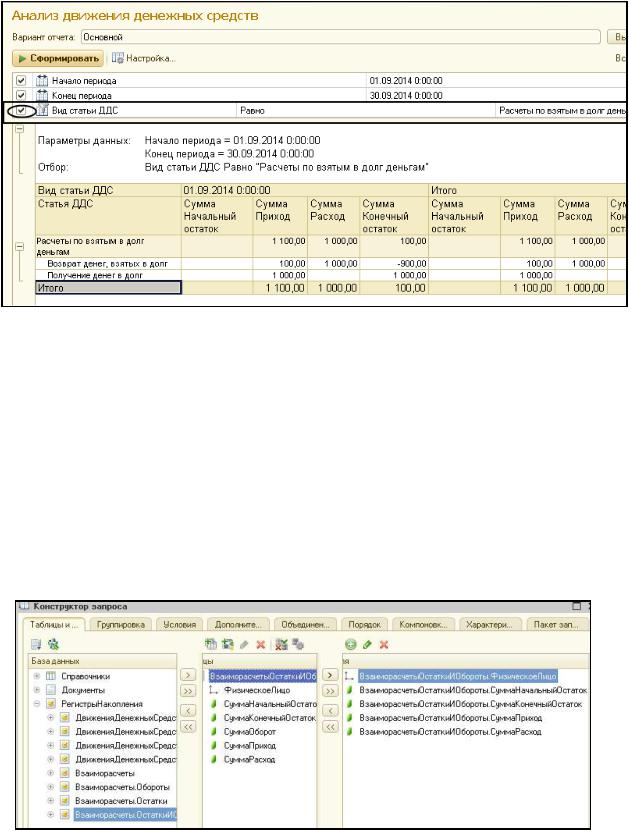The image size is (629, 831).
Task: Select ВзаиморасчетыОстаткиИОбороты.СуммаПриход in the fields list
Action: 450,718
